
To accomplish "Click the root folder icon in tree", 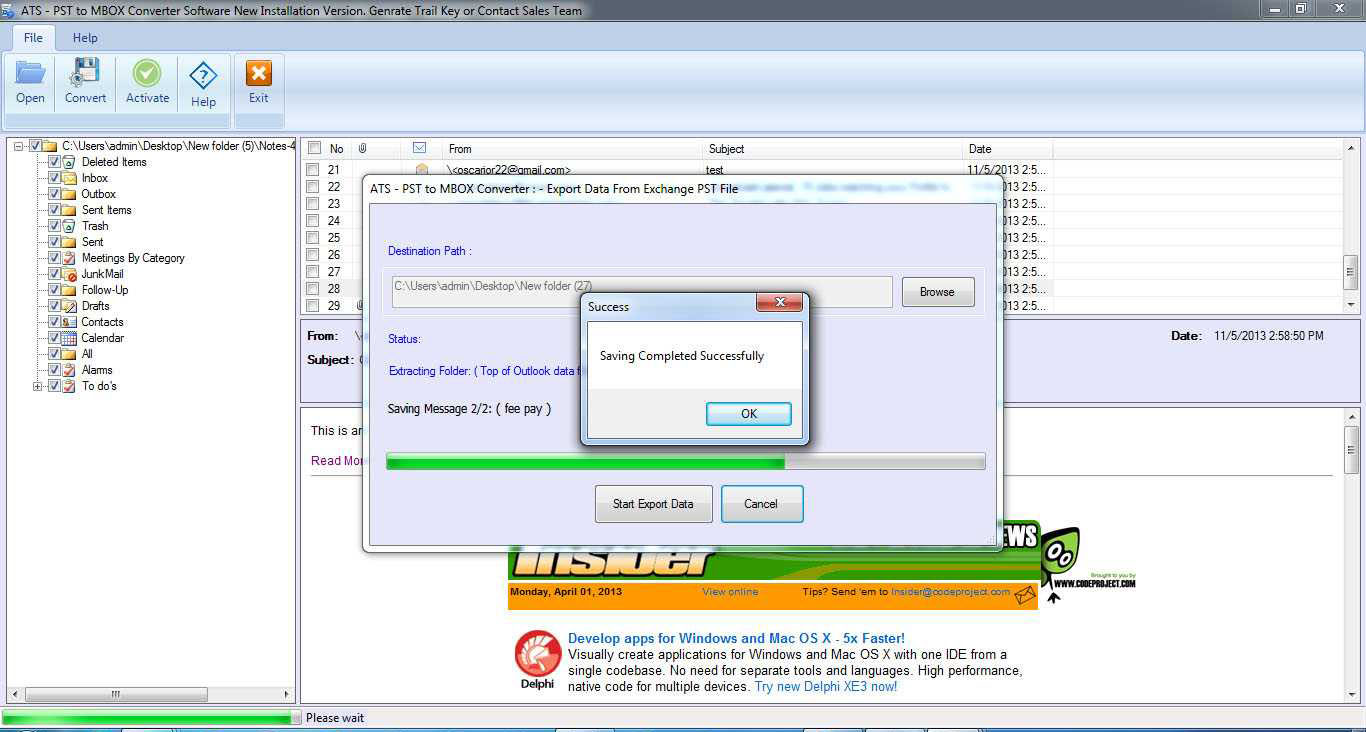I will (x=50, y=146).
